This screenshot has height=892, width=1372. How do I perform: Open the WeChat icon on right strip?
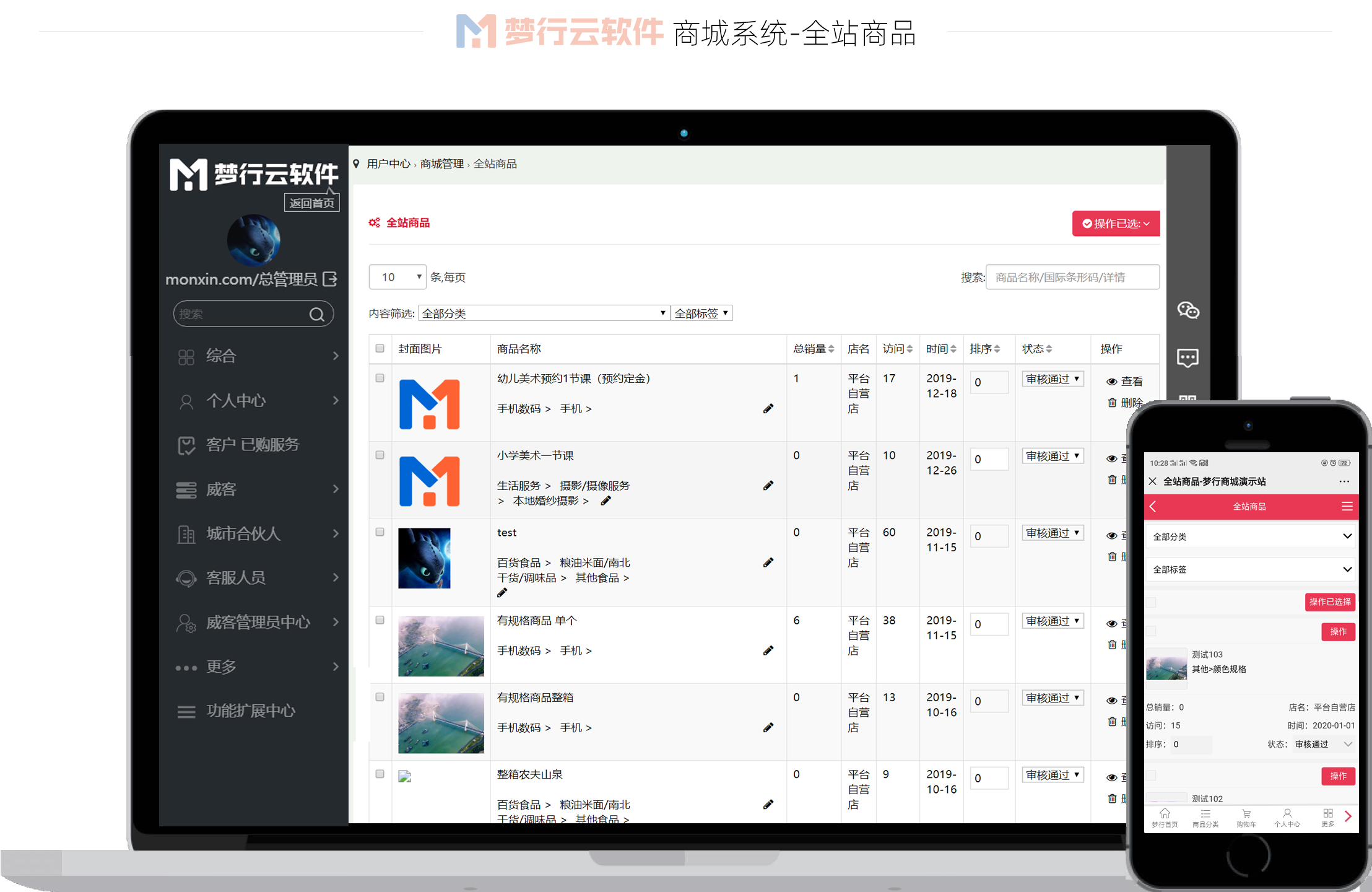(1187, 310)
